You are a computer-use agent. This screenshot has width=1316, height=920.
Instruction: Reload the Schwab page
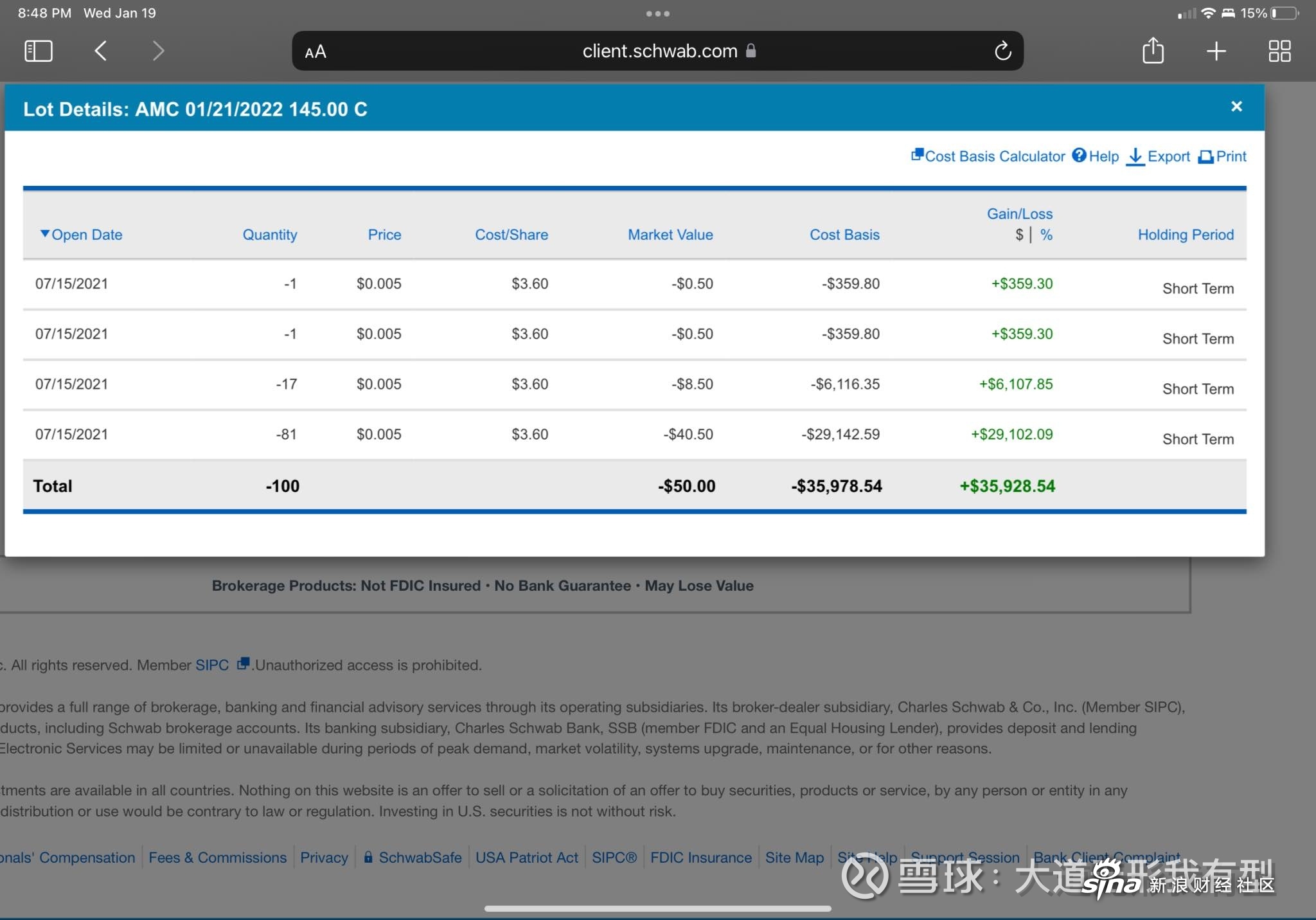1002,51
